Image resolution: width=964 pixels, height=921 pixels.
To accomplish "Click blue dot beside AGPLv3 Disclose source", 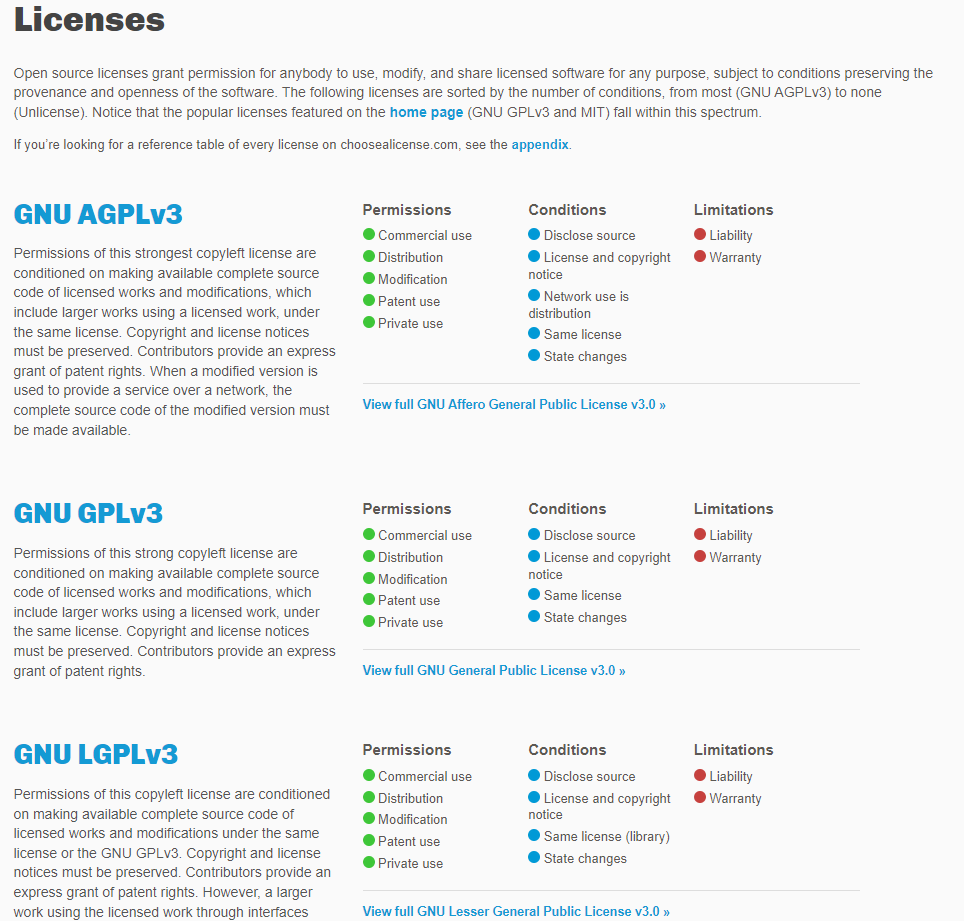I will (534, 234).
